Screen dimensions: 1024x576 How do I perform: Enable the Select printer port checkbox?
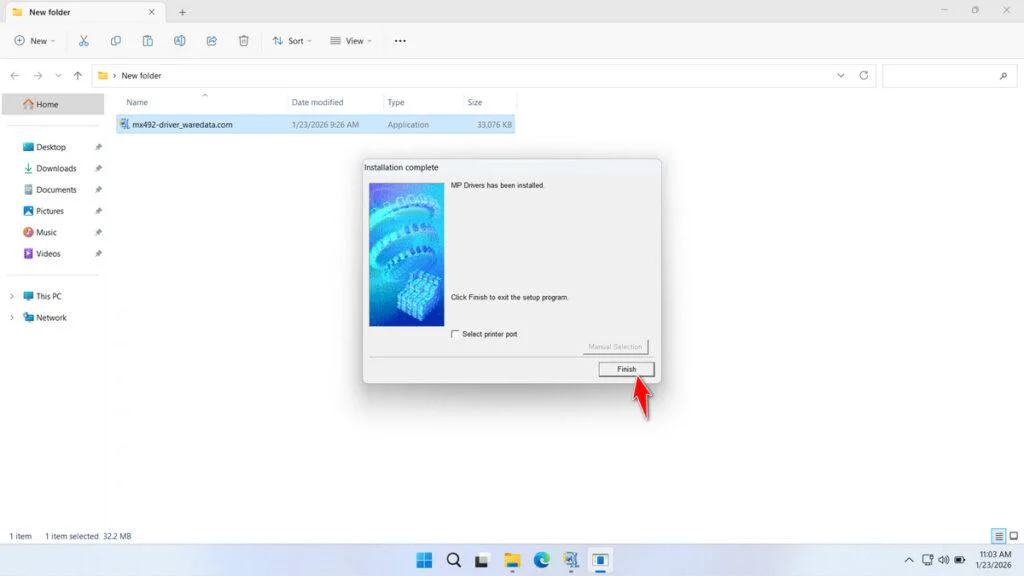point(455,334)
